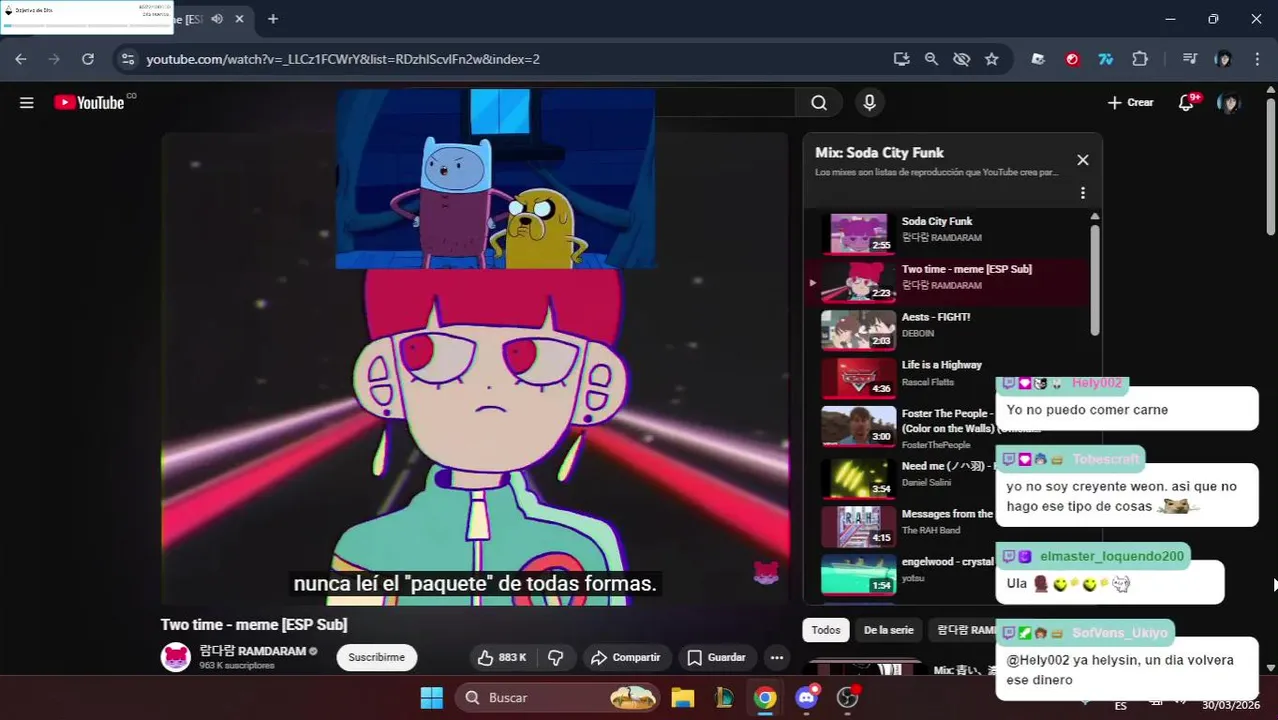Open File Explorer from the taskbar
1278x720 pixels.
click(x=682, y=698)
